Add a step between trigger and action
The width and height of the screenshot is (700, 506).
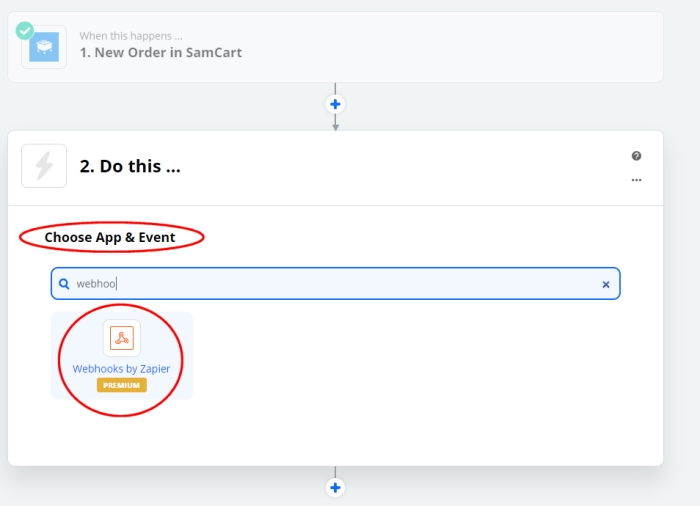pos(335,105)
